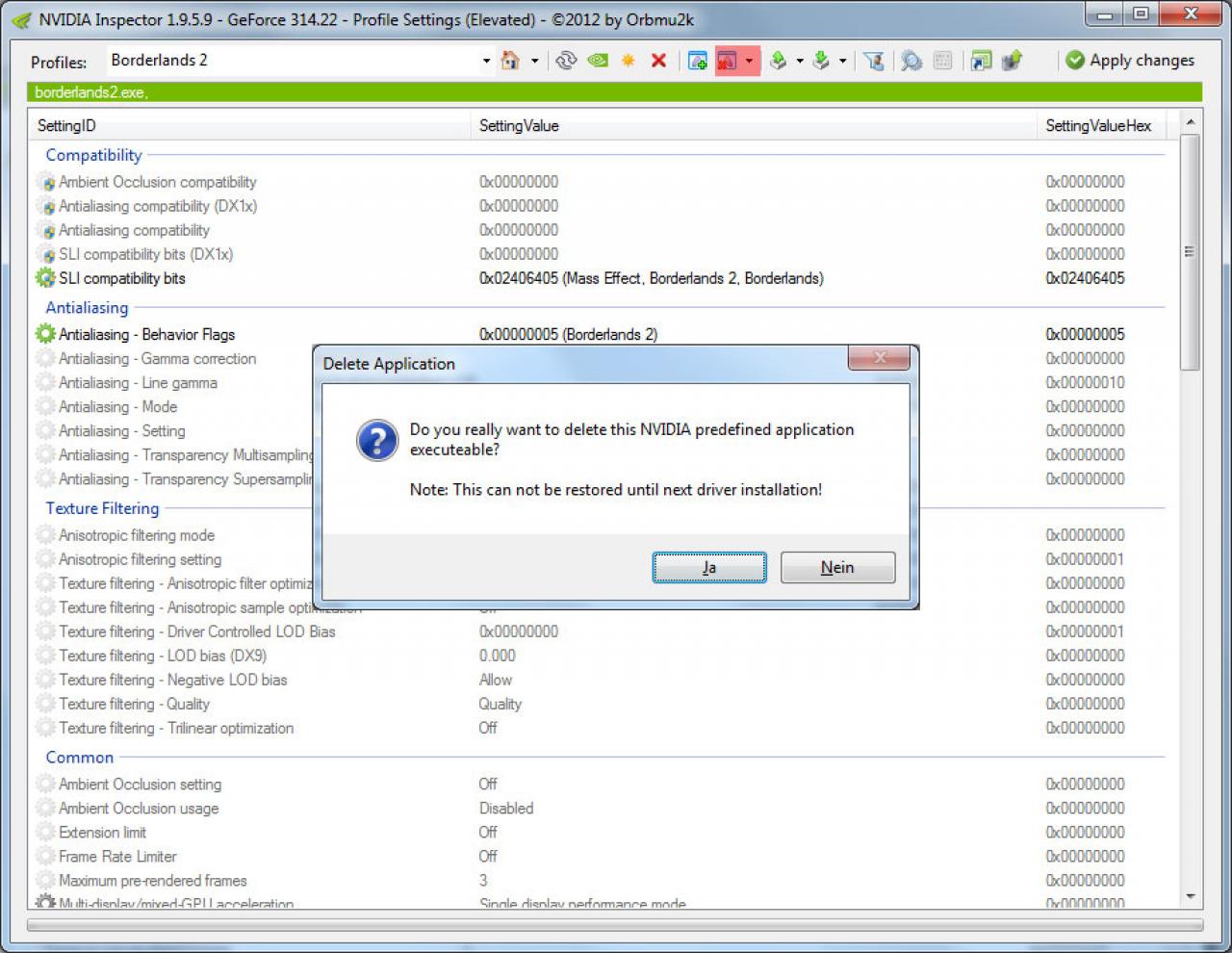Click the home profile icon

(x=510, y=61)
